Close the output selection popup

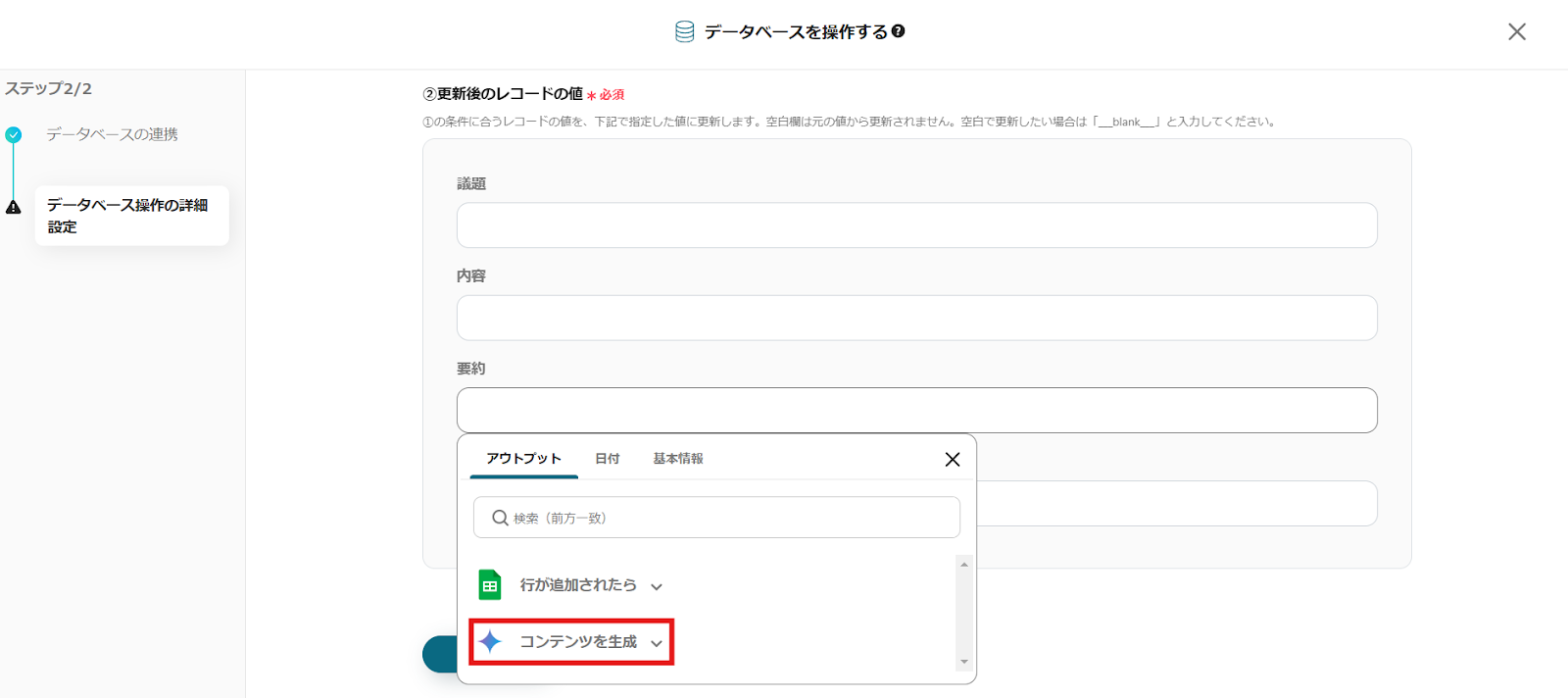[x=952, y=459]
